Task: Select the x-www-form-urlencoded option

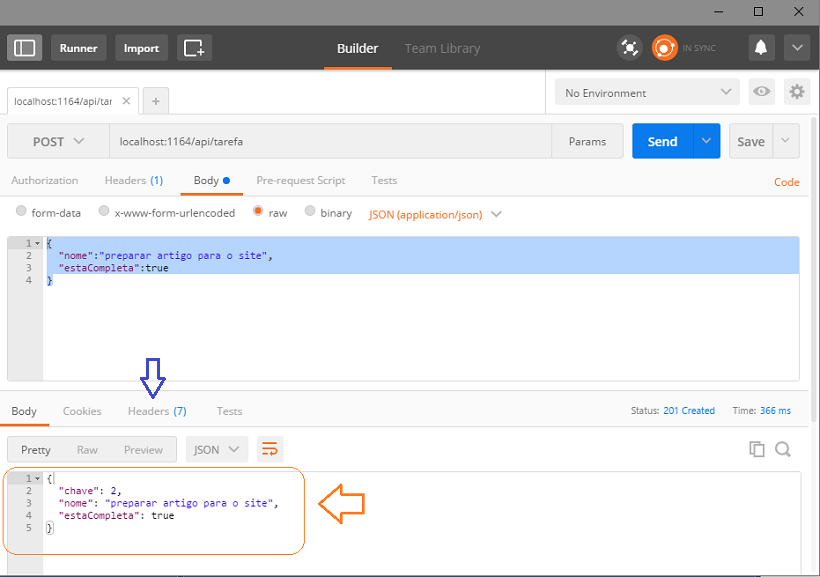Action: pyautogui.click(x=104, y=212)
